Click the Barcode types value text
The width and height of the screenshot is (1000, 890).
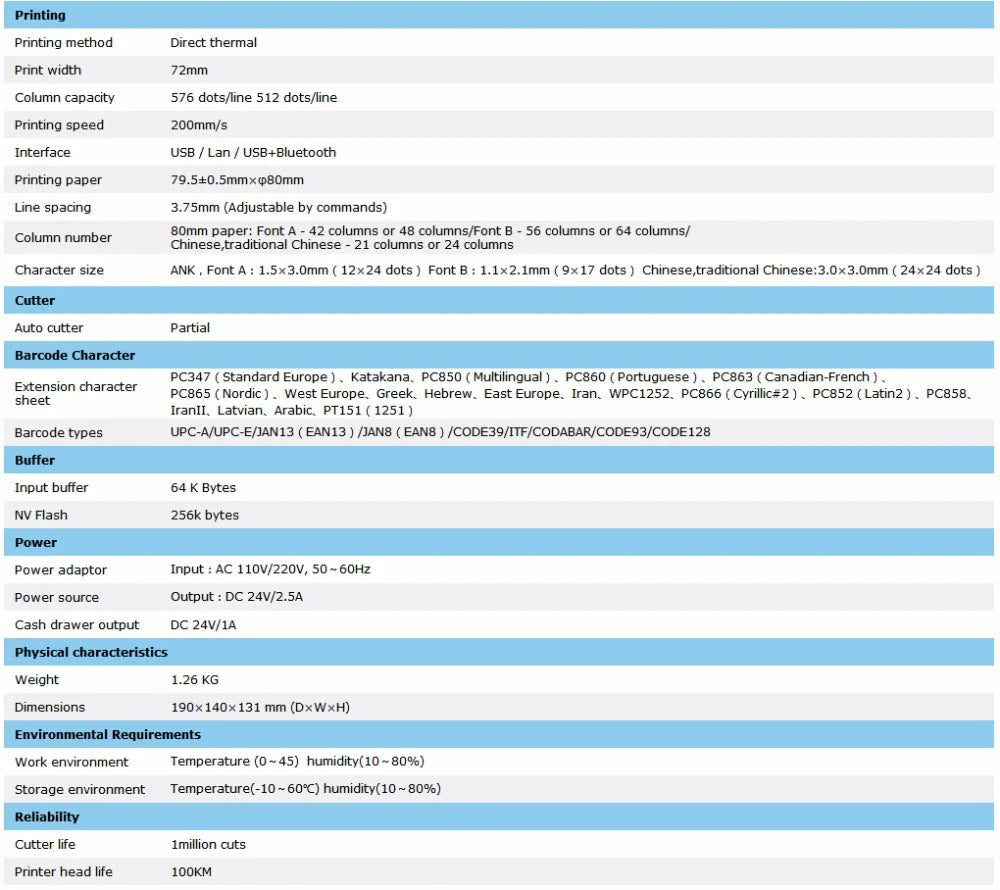click(440, 432)
